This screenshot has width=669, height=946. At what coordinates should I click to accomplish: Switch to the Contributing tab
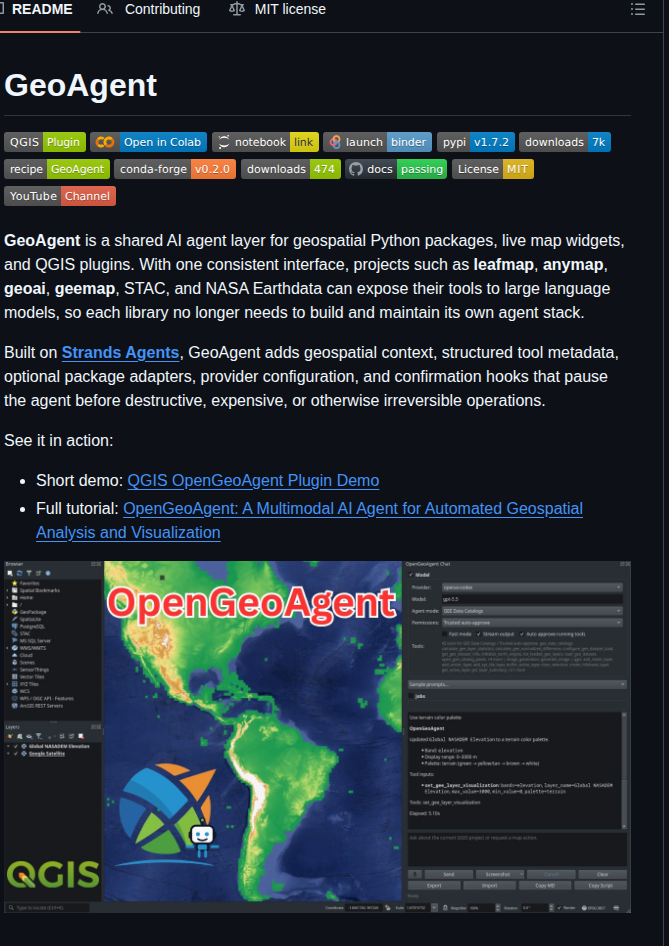pos(149,10)
